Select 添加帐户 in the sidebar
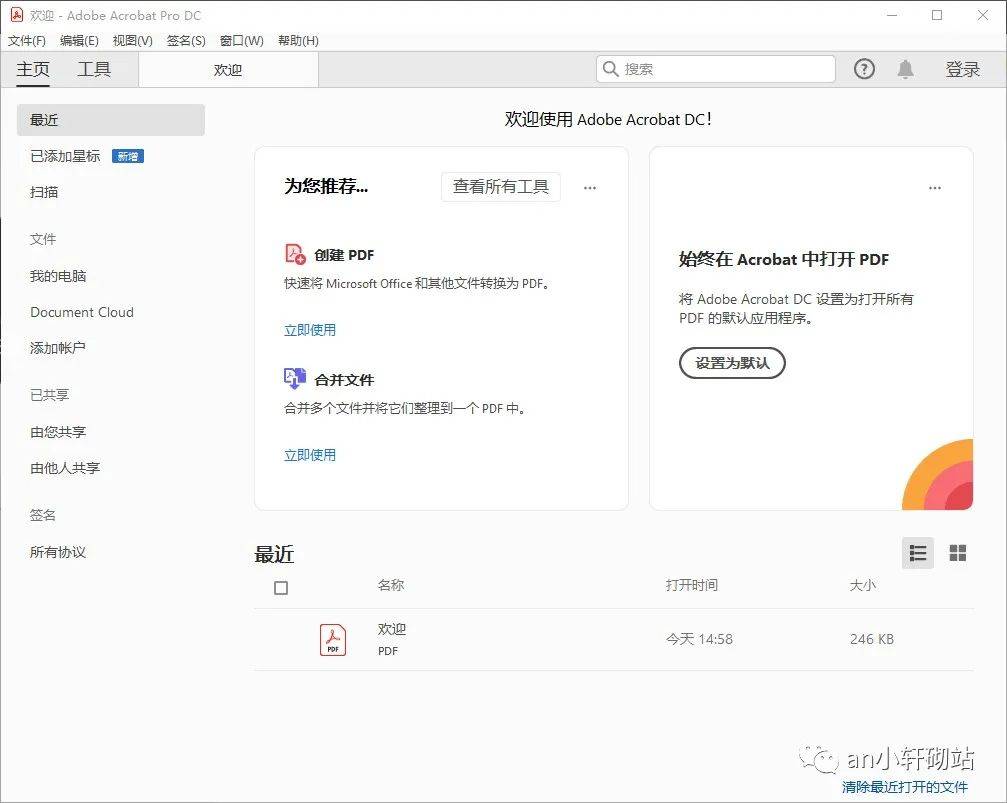The width and height of the screenshot is (1007, 803). tap(58, 348)
